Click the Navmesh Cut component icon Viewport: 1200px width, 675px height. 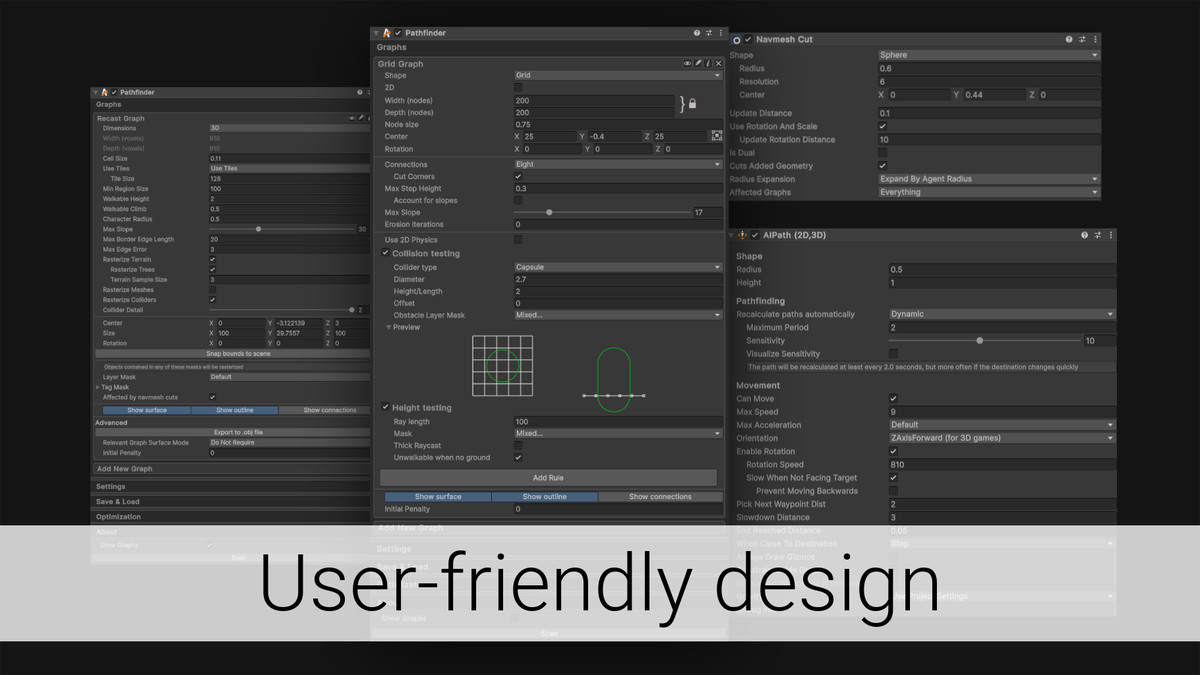737,39
